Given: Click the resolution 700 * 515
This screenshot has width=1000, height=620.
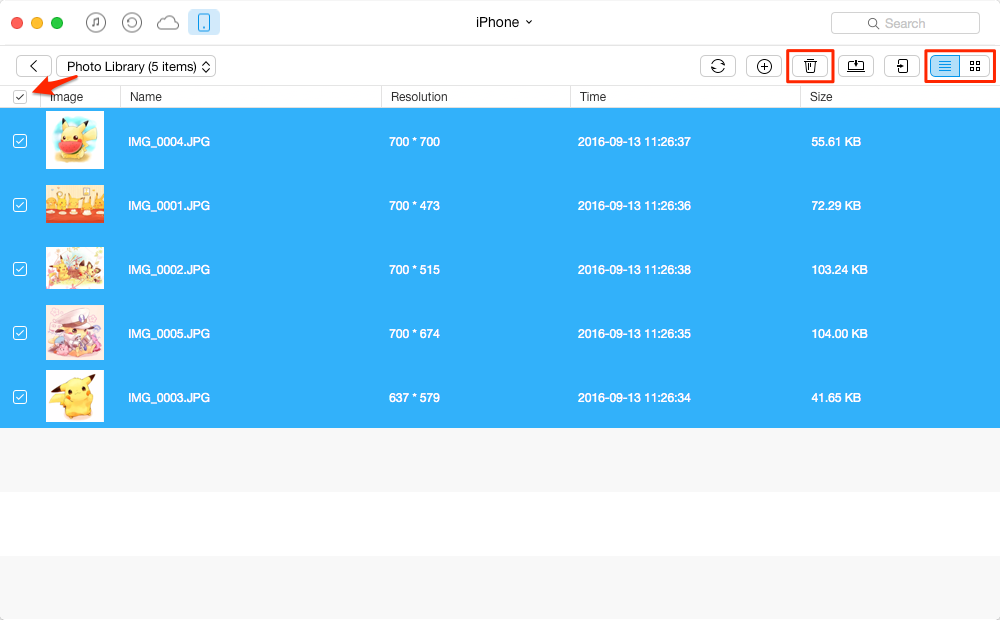Looking at the screenshot, I should click(415, 270).
